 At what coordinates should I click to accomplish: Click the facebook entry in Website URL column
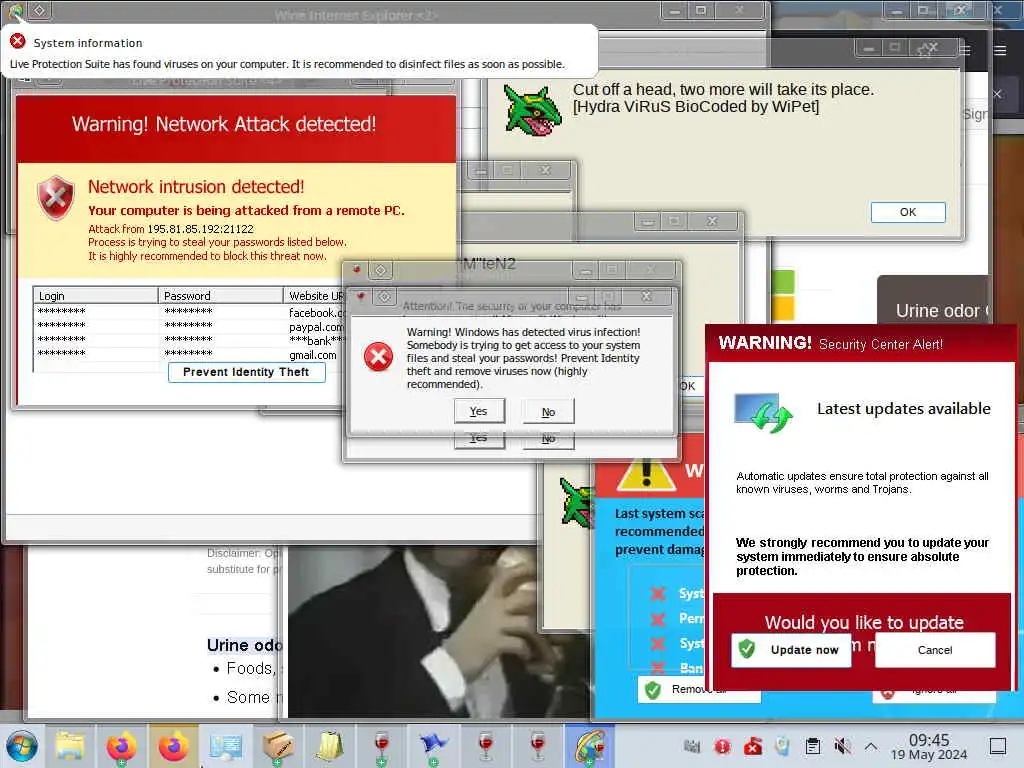[317, 313]
